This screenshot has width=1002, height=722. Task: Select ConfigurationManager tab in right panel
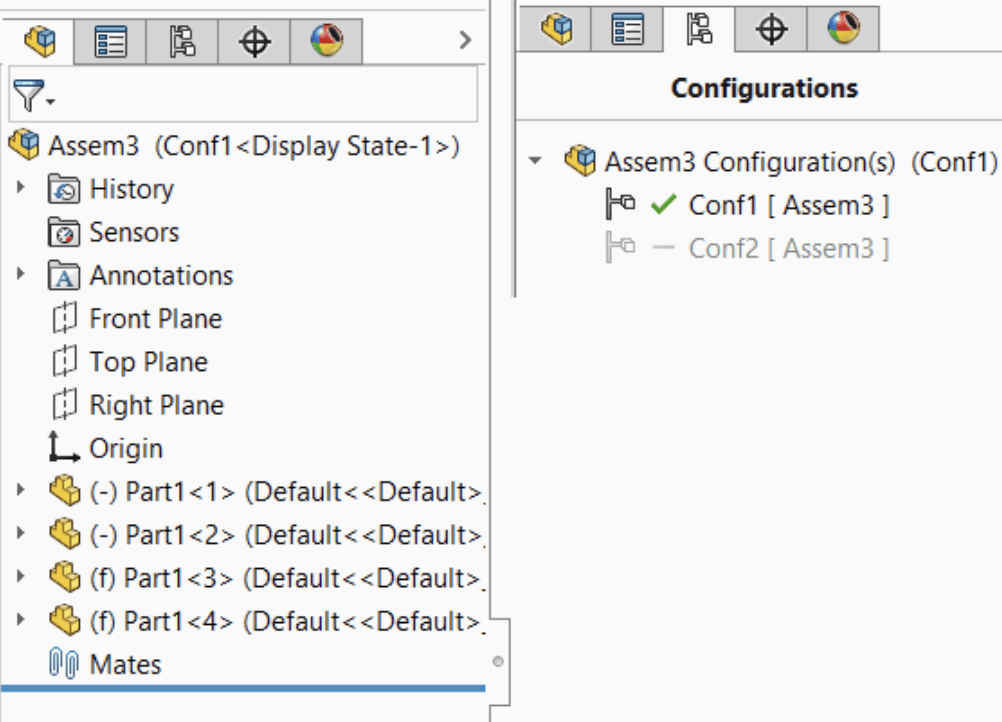tap(699, 29)
